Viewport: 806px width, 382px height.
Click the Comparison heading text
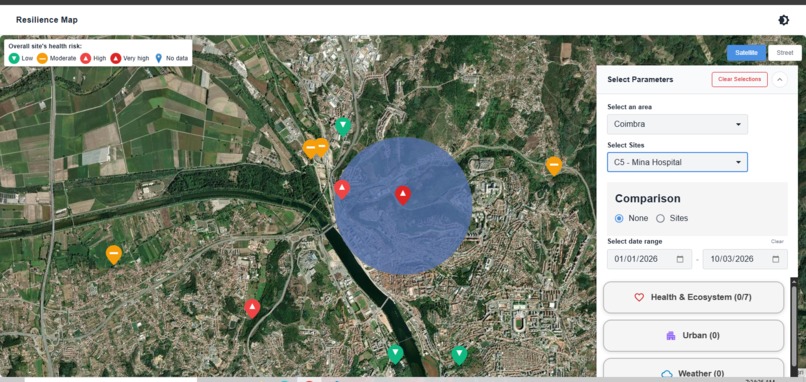pos(648,198)
